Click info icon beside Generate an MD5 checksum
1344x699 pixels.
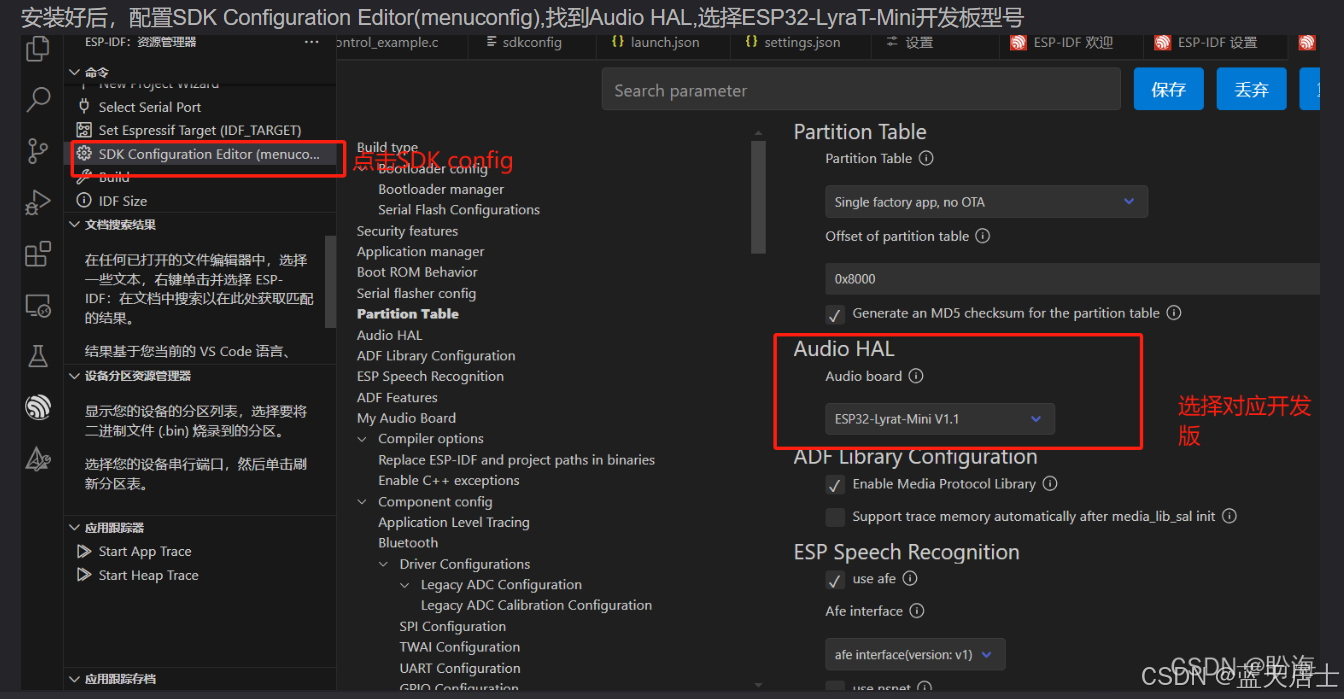coord(1174,313)
